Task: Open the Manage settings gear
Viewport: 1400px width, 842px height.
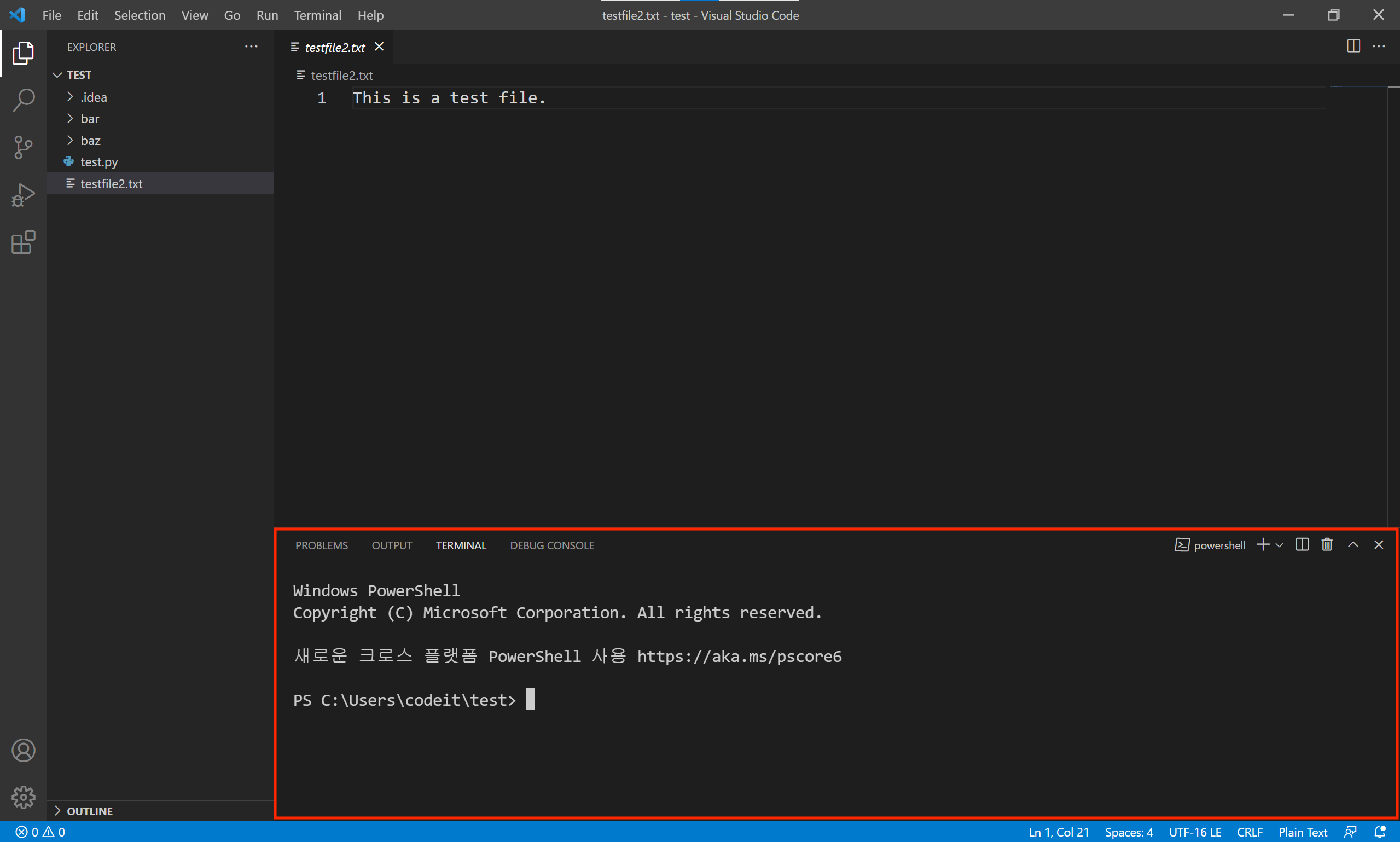Action: (x=24, y=797)
